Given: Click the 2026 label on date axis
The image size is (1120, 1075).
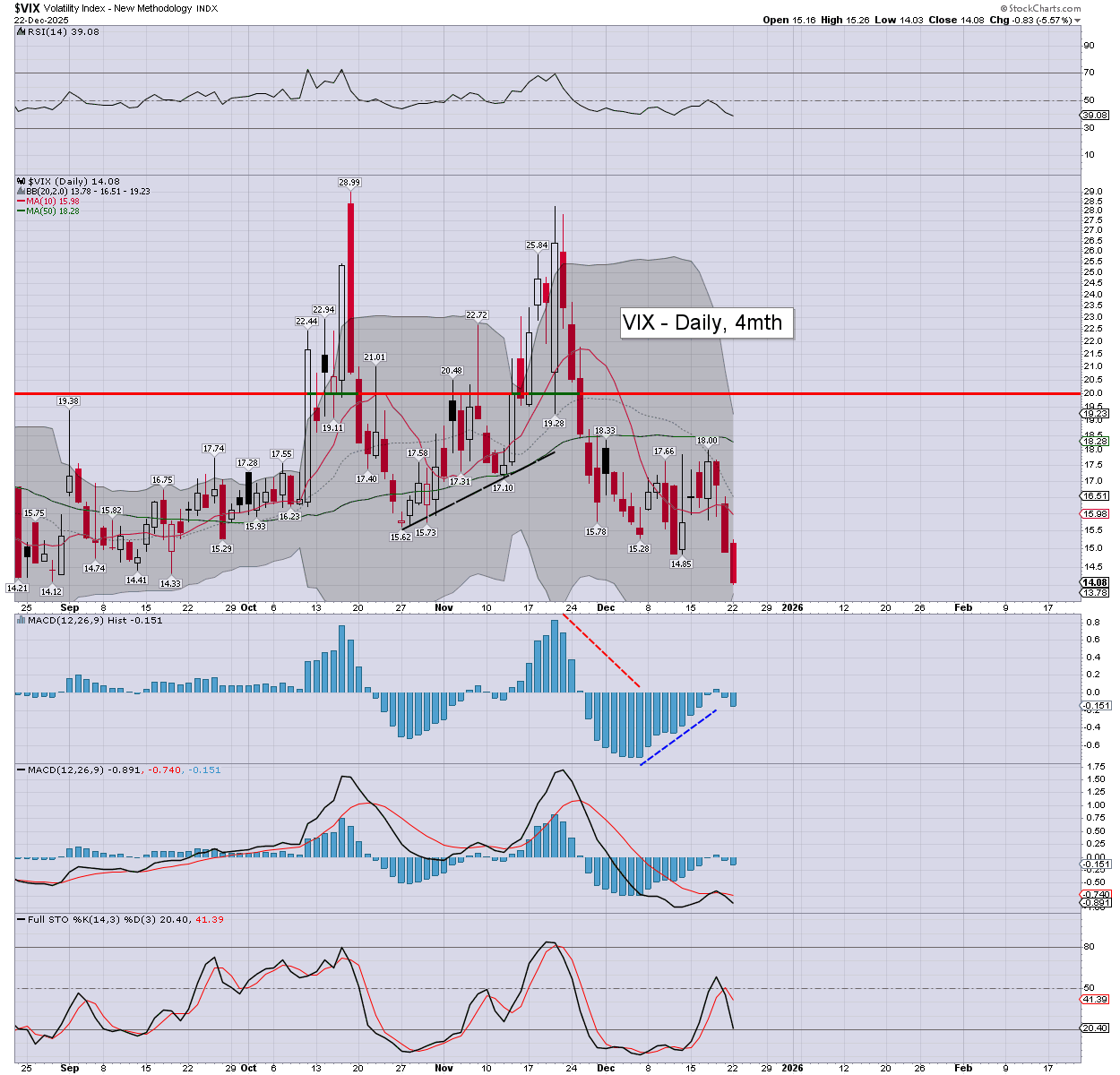Looking at the screenshot, I should pos(792,607).
